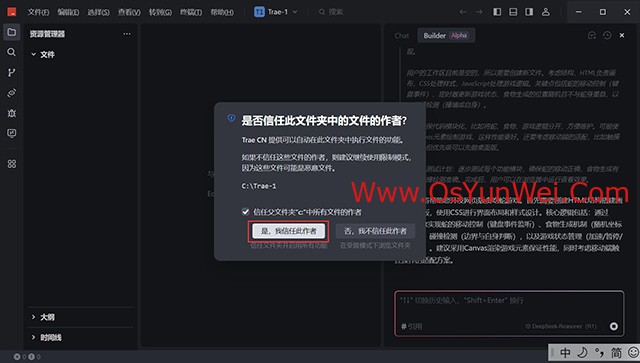Open the IME smiley emoji icon

click(x=633, y=352)
